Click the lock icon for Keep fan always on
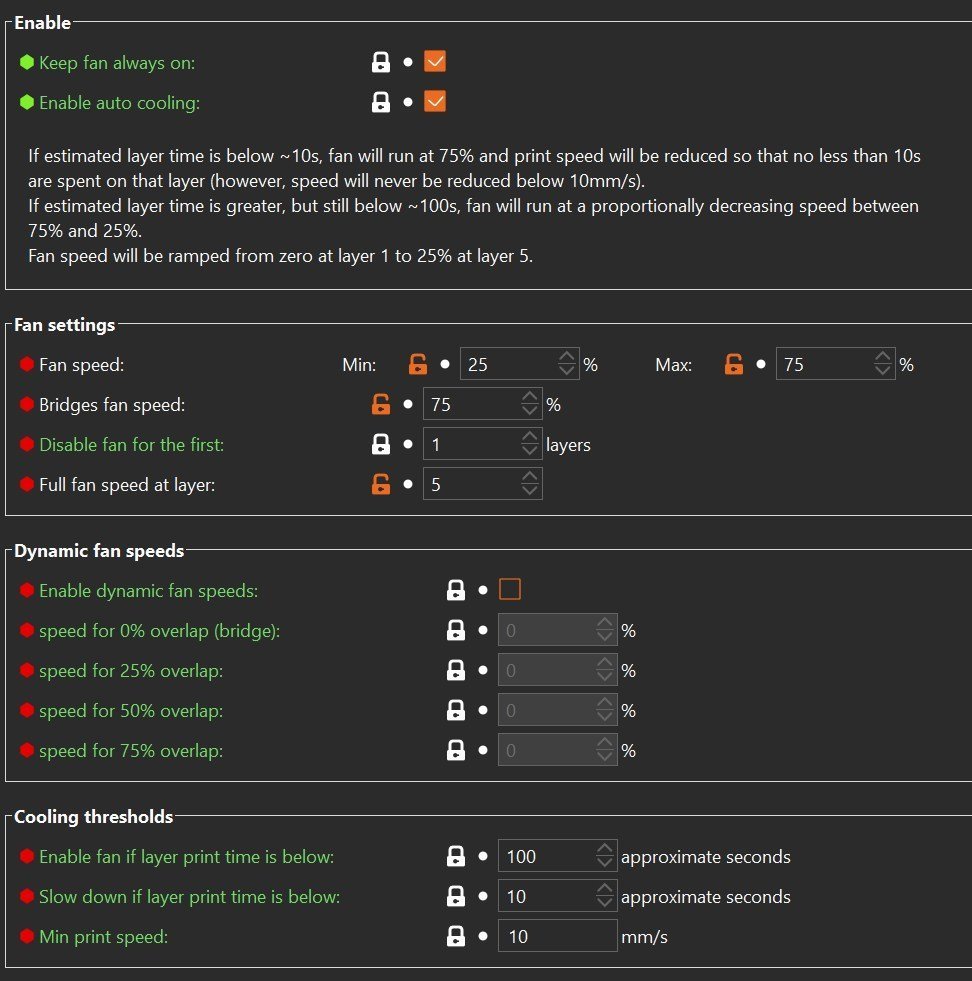 click(x=380, y=62)
